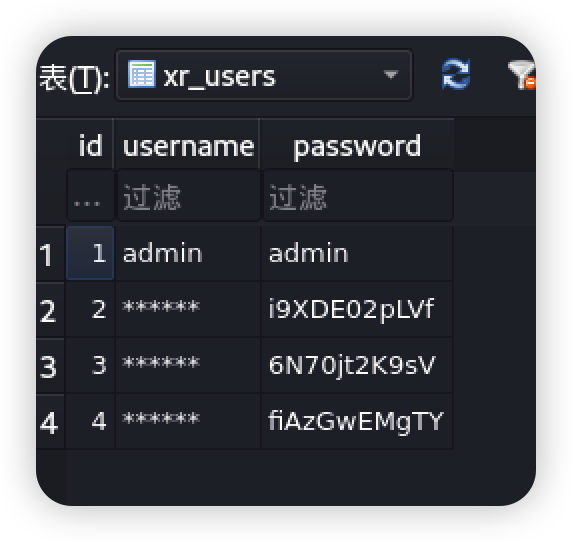Click the table icon beside xr_users
The image size is (572, 542).
pos(142,74)
